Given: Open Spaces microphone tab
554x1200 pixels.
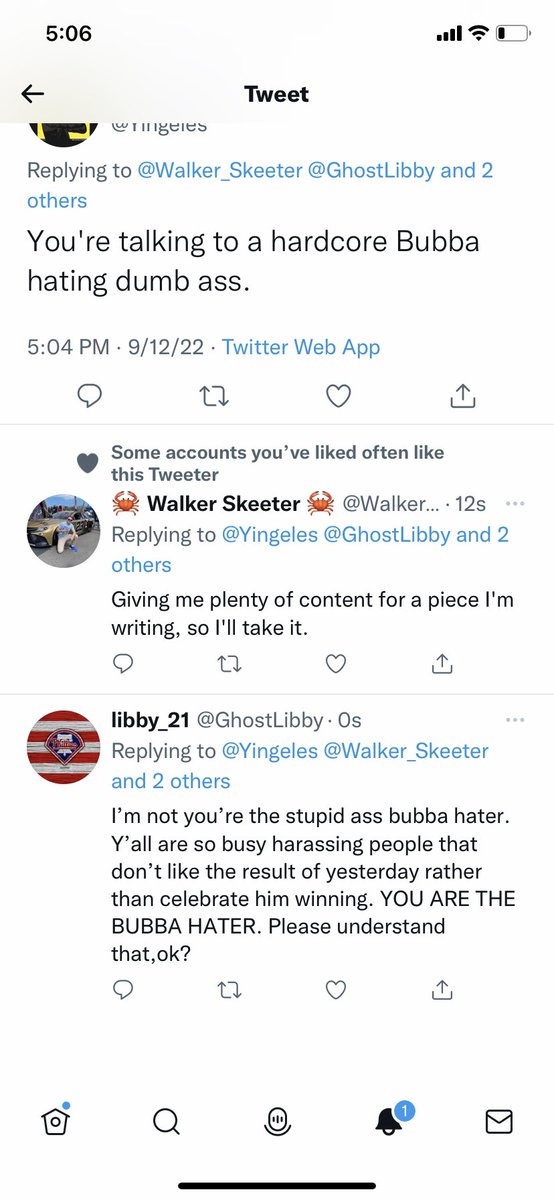Looking at the screenshot, I should (277, 1122).
